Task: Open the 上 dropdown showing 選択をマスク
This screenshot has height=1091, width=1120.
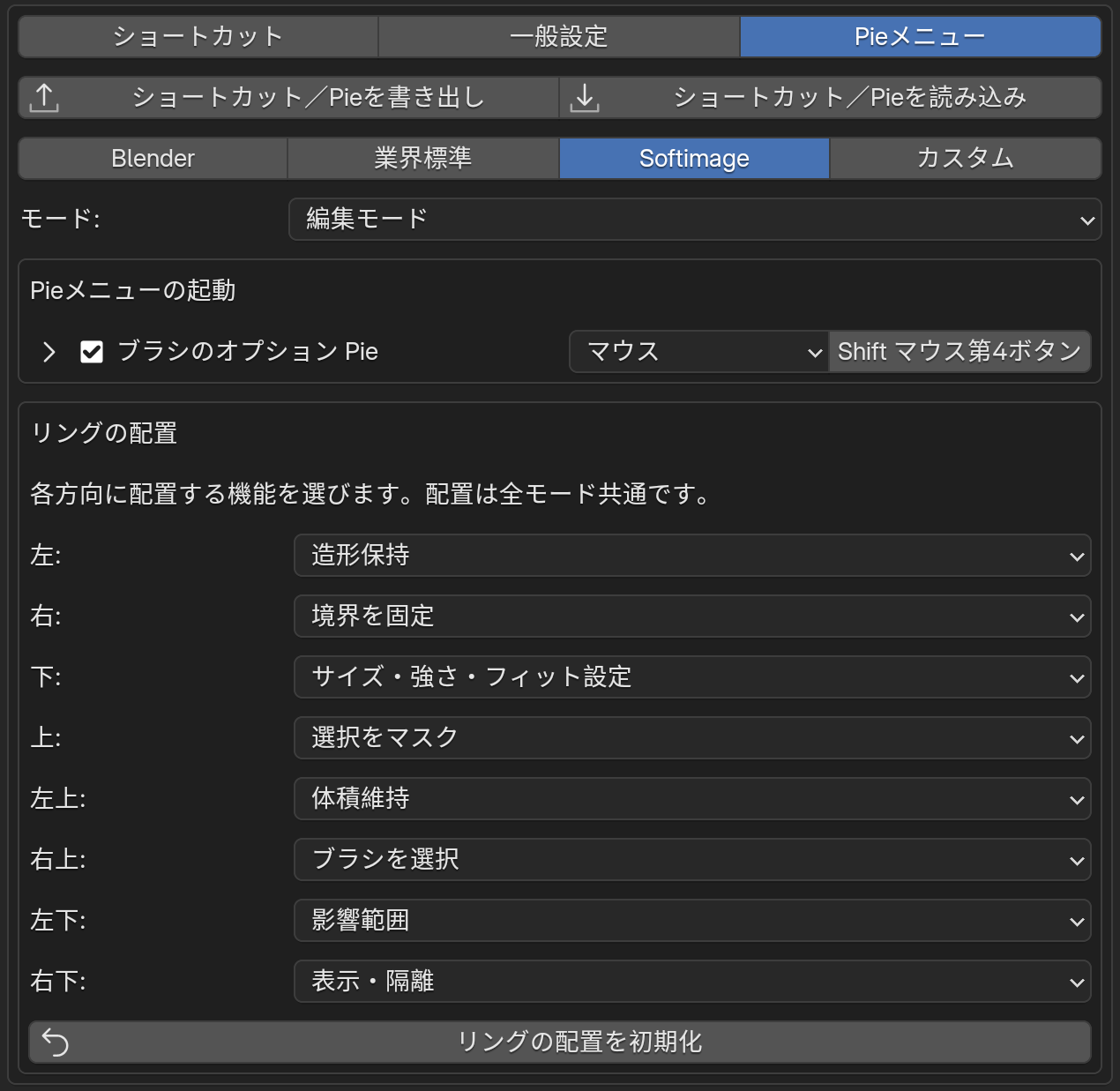Action: pos(692,738)
